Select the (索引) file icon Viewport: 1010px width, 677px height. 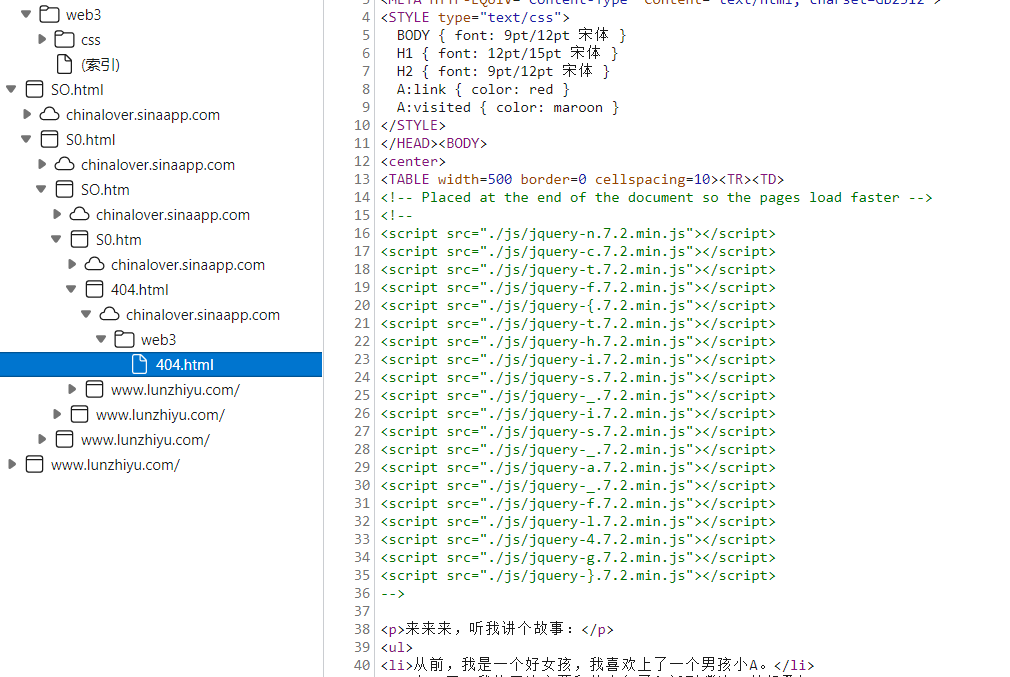(x=64, y=64)
